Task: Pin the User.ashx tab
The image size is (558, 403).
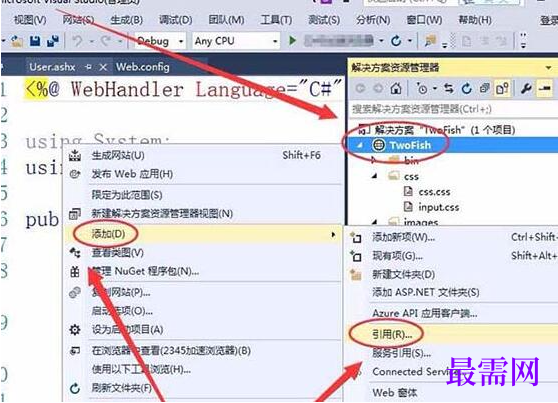Action: click(x=89, y=67)
